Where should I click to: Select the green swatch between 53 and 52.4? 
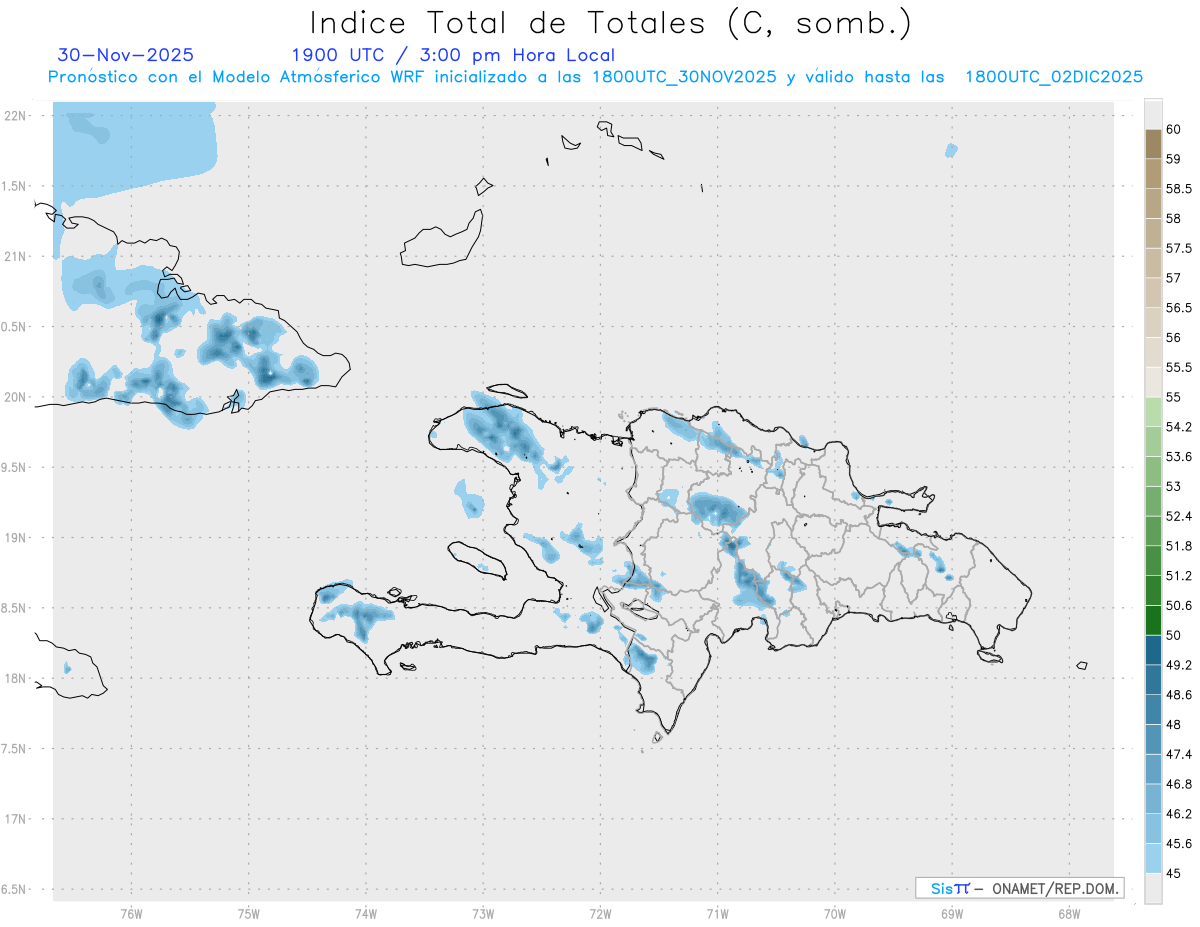(x=1153, y=501)
